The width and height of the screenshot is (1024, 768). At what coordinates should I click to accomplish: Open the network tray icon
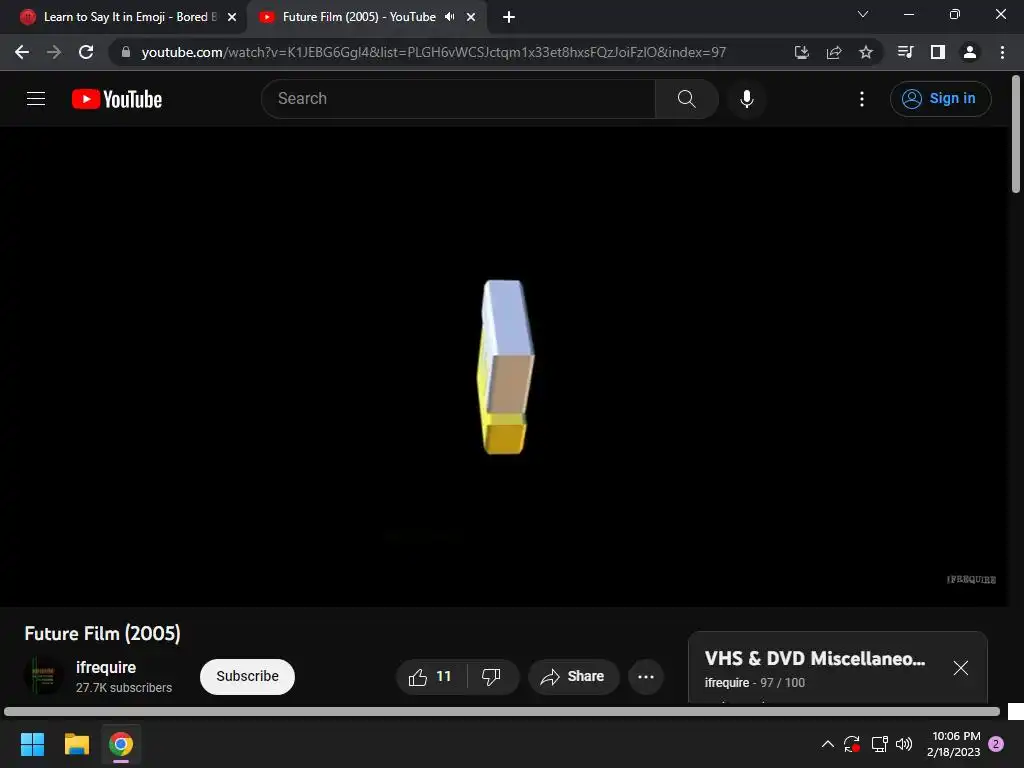point(879,744)
